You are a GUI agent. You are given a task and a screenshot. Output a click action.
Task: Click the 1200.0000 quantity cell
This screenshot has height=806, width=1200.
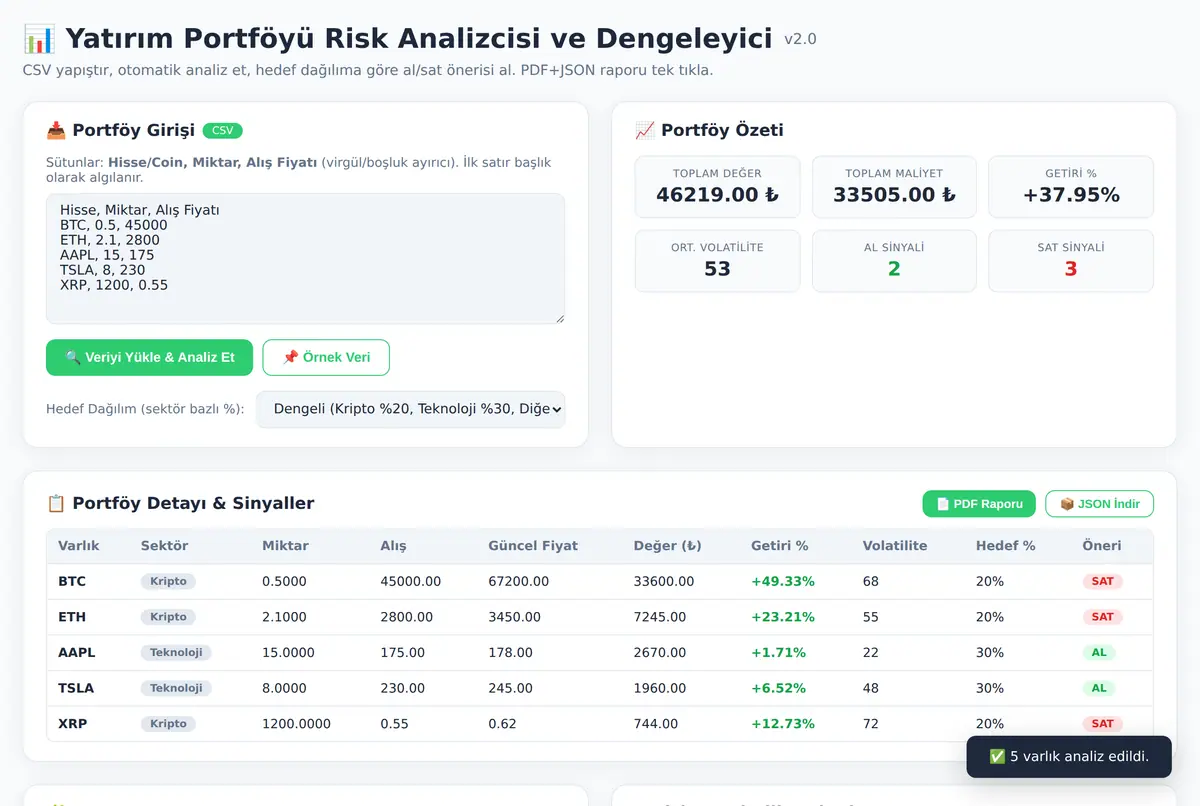(x=296, y=723)
